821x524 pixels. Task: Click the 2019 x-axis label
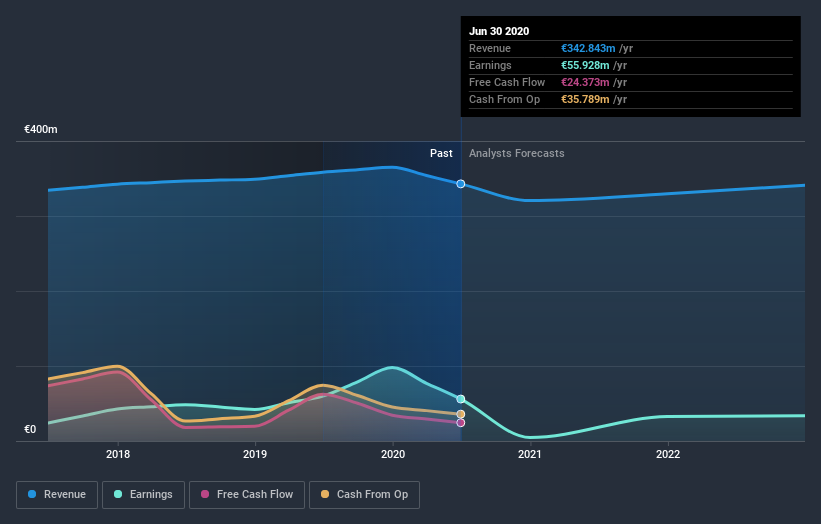tap(255, 454)
